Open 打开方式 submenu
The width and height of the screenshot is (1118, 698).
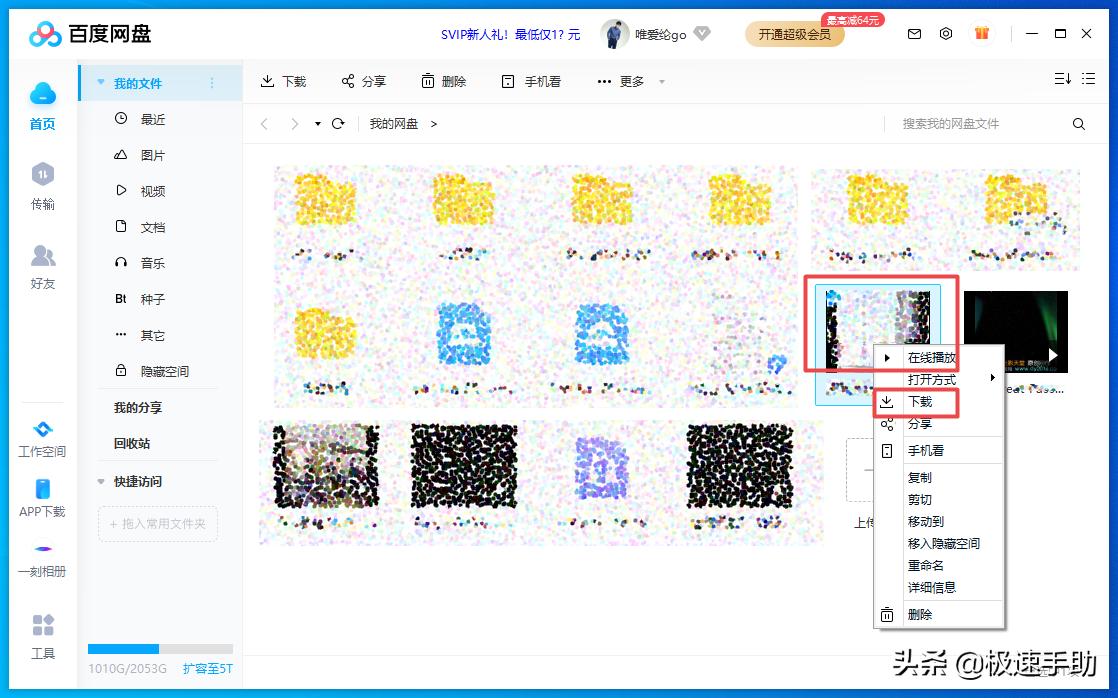(939, 379)
